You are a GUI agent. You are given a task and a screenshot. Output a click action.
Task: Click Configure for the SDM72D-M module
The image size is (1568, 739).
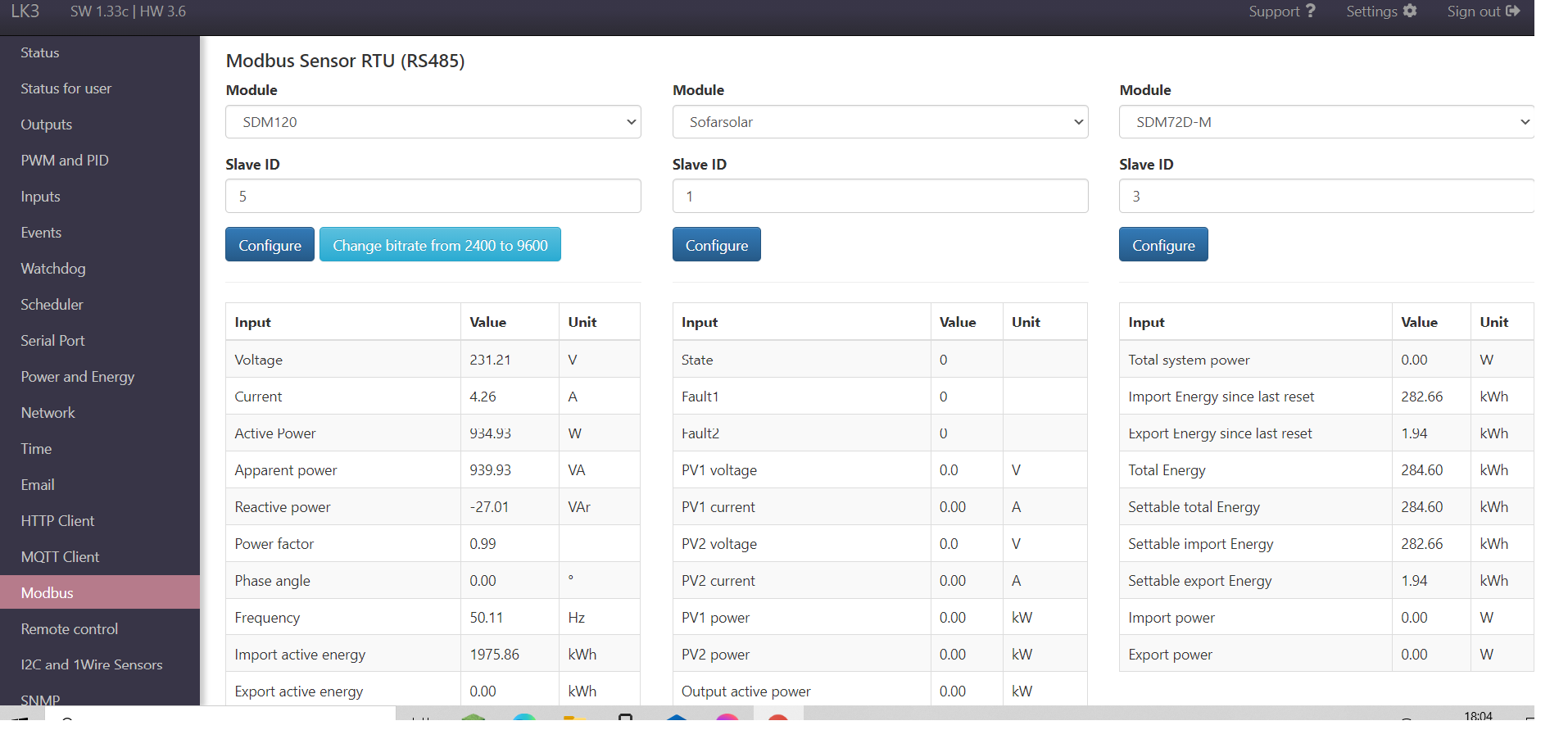pyautogui.click(x=1162, y=245)
